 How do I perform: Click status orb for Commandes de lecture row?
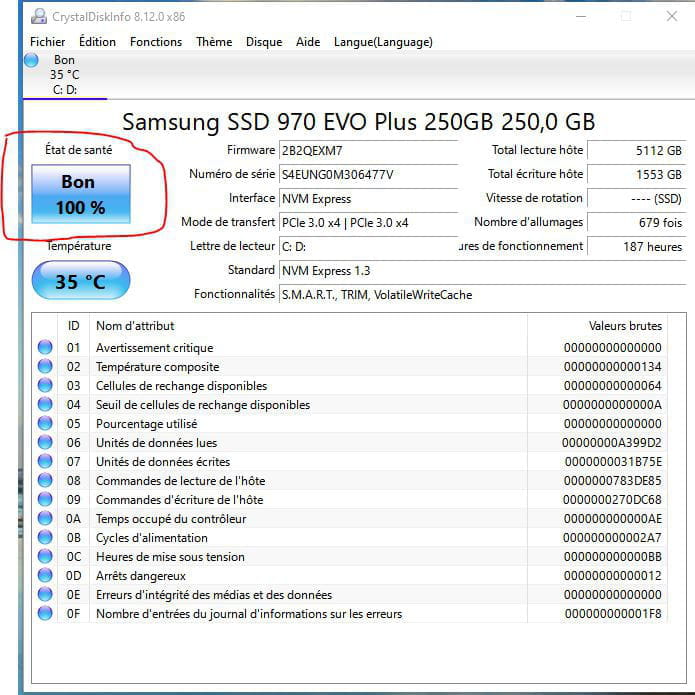point(45,480)
